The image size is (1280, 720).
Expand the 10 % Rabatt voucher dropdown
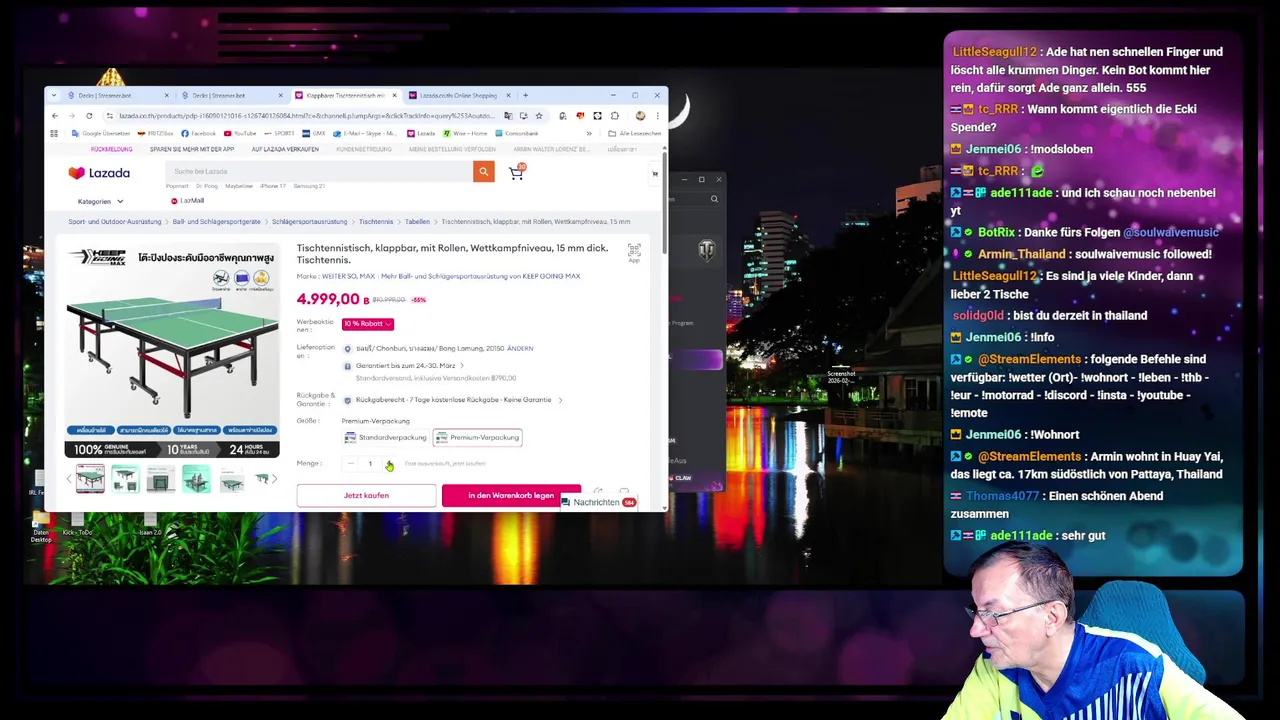pos(368,324)
